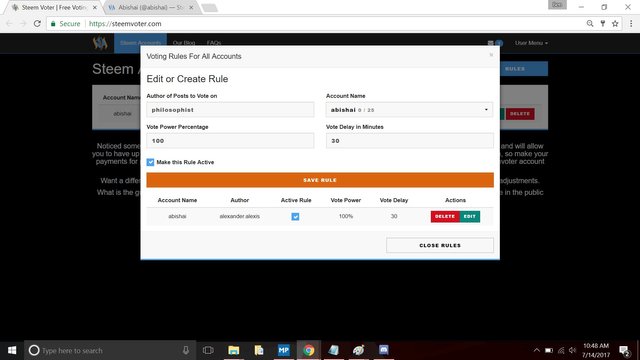The width and height of the screenshot is (640, 360).
Task: Click the abishai account cell in rules table
Action: pos(177,216)
